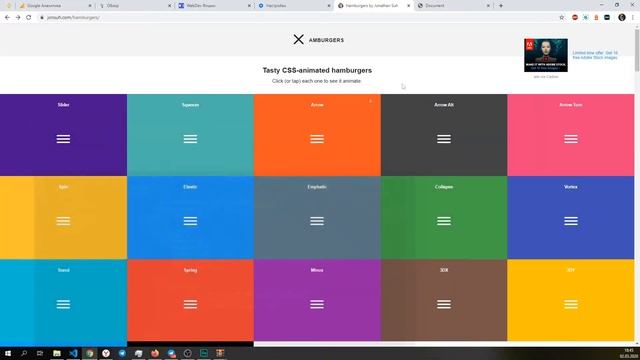This screenshot has width=640, height=360.
Task: Click the 'Vortex' tile label
Action: pos(571,187)
